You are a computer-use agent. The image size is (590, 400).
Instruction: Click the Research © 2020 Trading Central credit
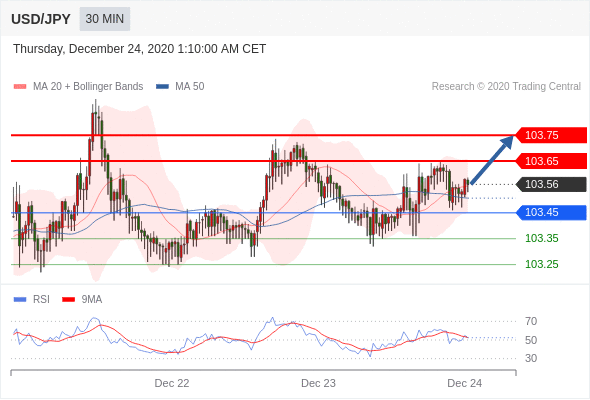pyautogui.click(x=506, y=87)
